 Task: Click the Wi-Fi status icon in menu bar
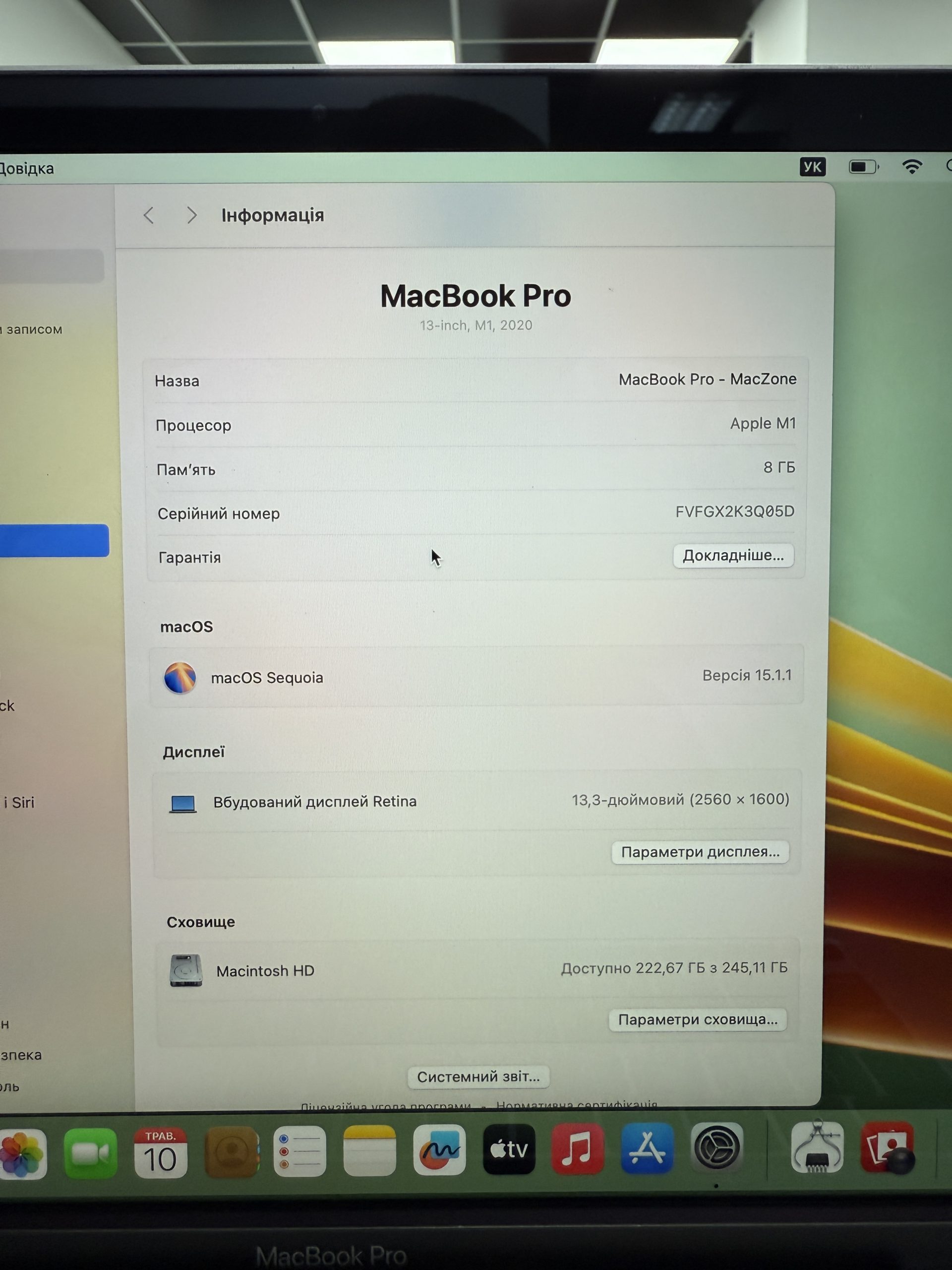912,167
